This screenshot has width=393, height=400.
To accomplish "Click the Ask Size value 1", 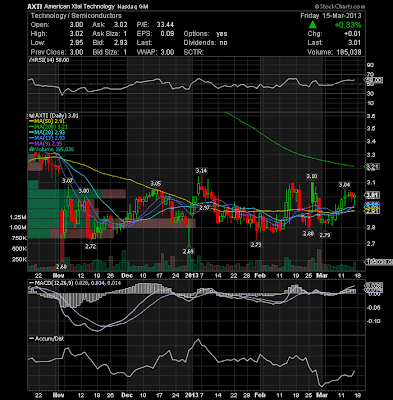I will tap(125, 34).
